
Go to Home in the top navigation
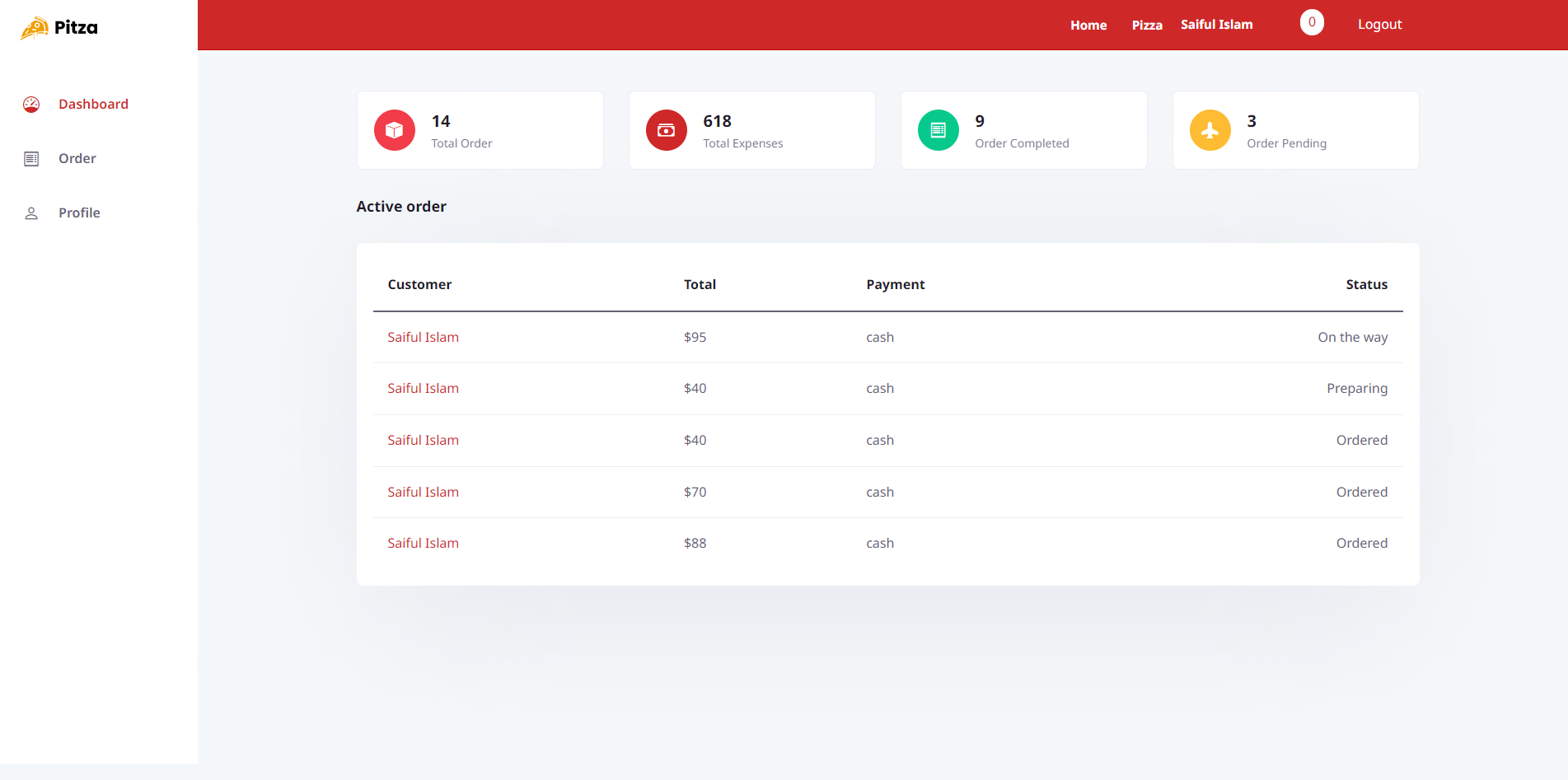click(x=1088, y=25)
